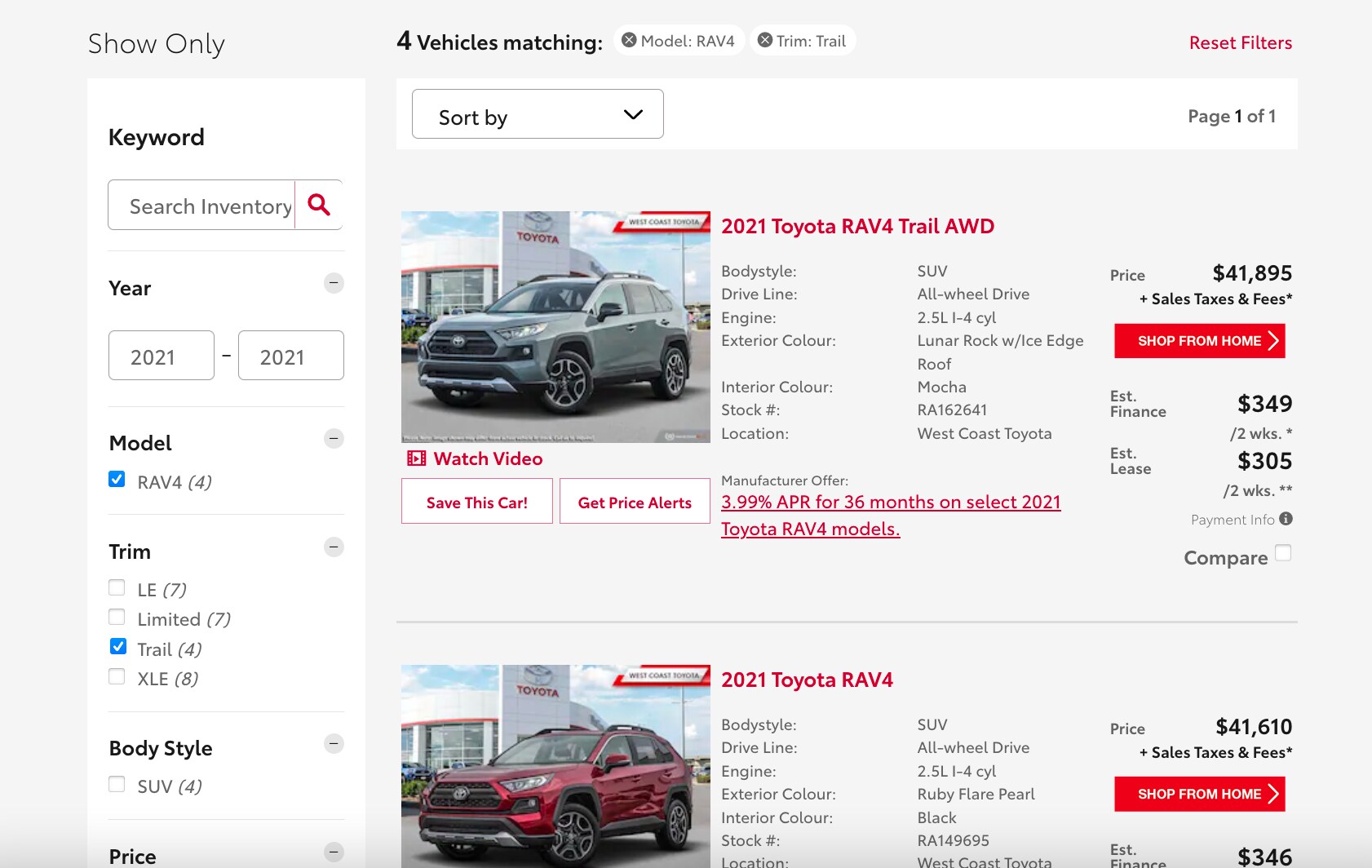
Task: Click the stock number RA162641
Action: [952, 410]
